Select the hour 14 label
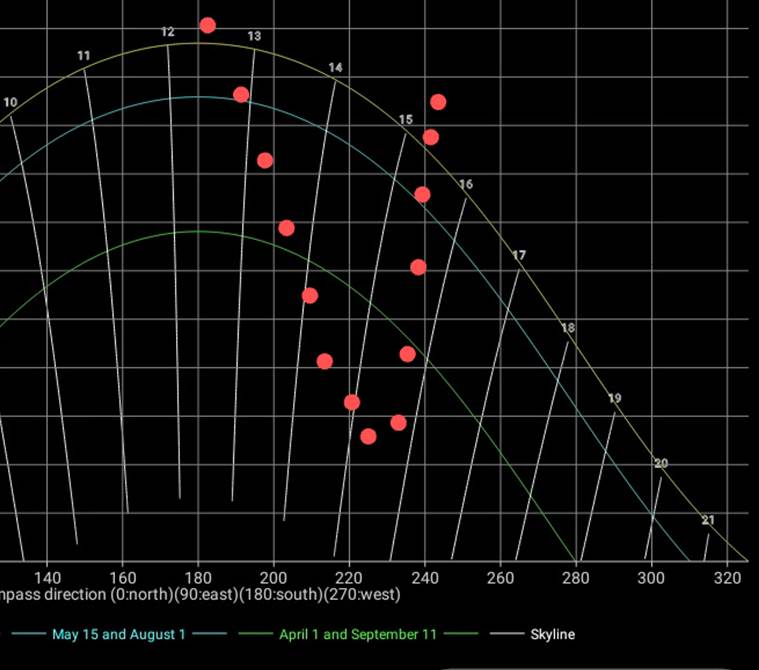This screenshot has height=670, width=759. click(335, 68)
